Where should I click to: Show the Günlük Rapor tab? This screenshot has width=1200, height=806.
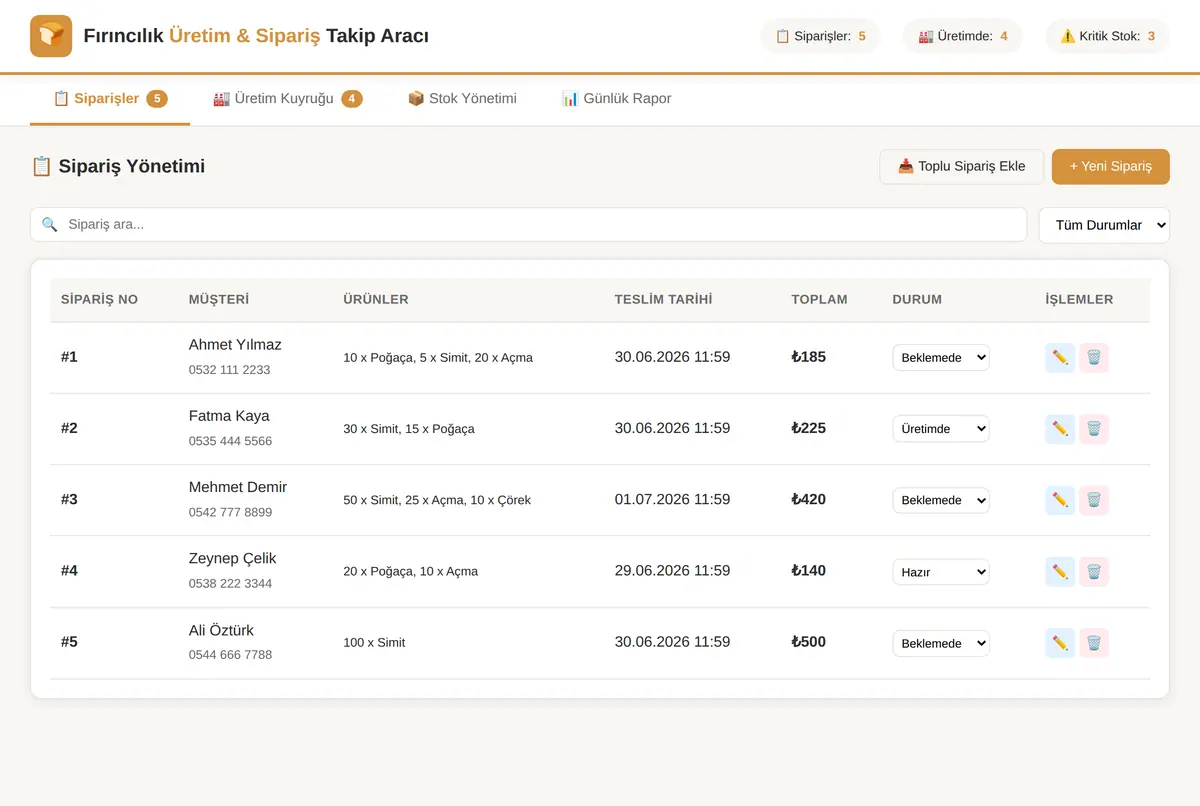pyautogui.click(x=616, y=99)
